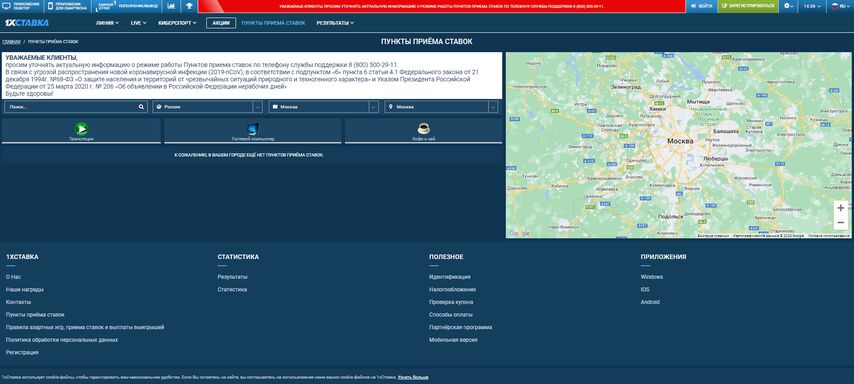Open the settings gear dropdown
Viewport: 854px width, 384px height.
[789, 6]
